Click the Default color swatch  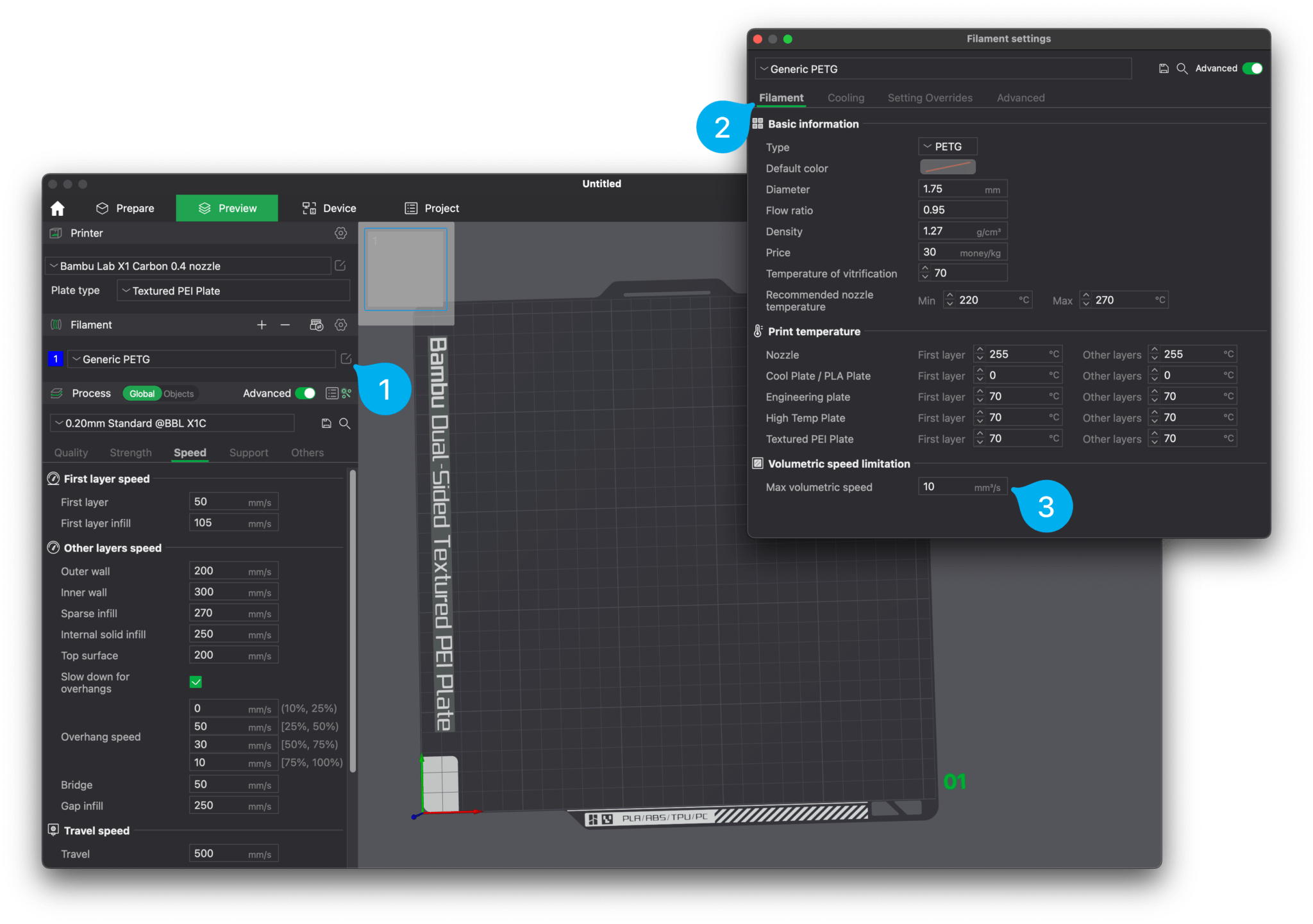948,167
